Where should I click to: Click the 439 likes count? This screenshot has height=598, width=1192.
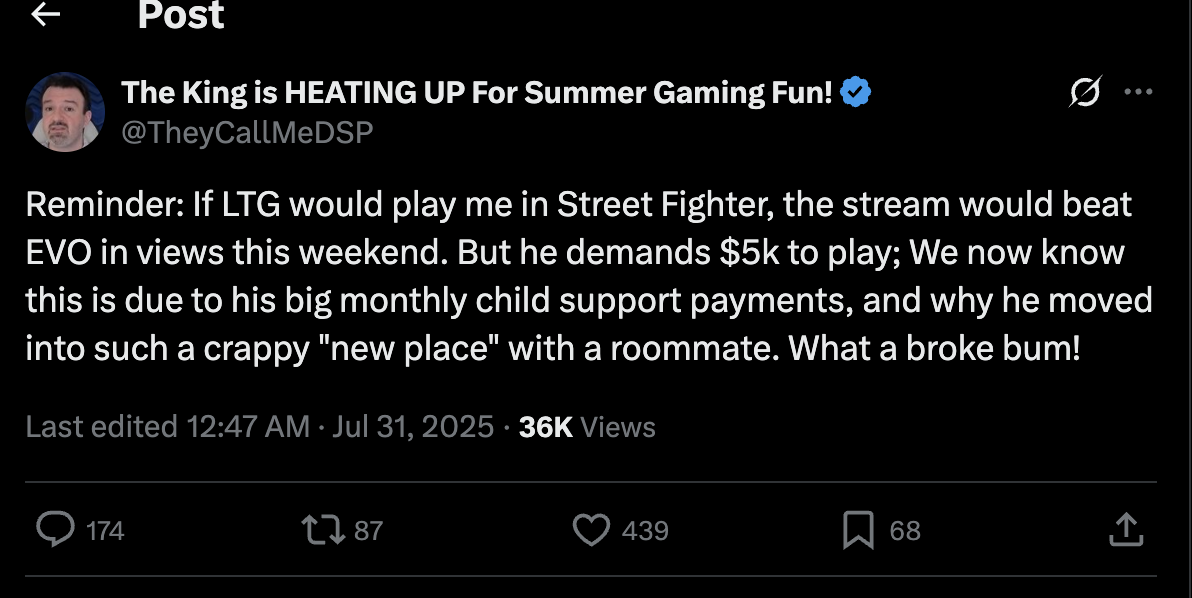tap(645, 530)
